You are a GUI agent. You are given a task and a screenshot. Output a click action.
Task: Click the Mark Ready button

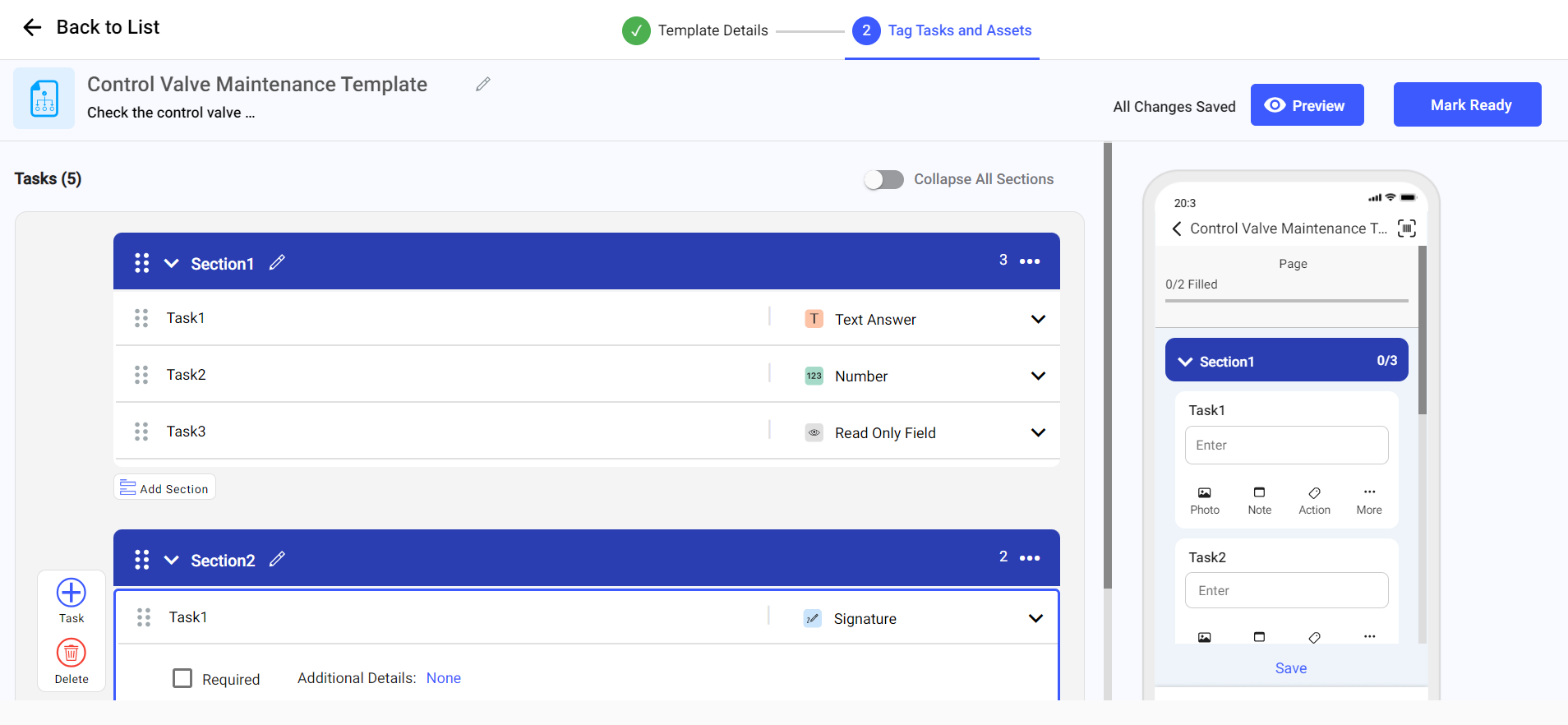click(x=1467, y=104)
